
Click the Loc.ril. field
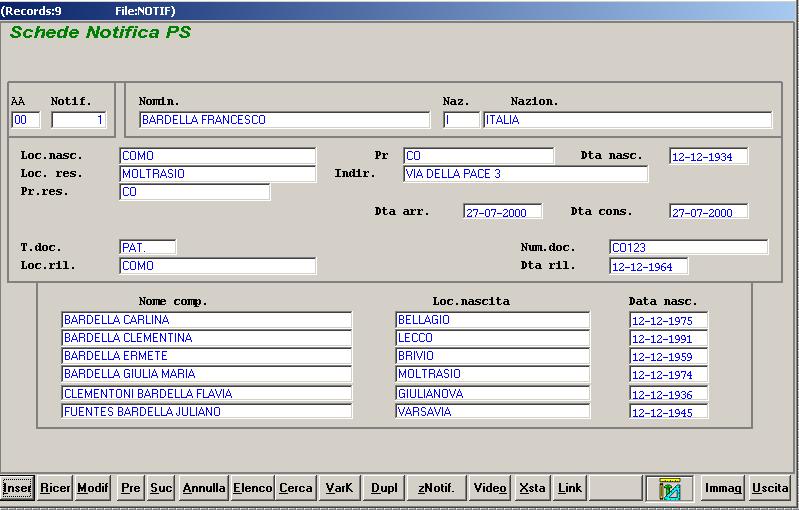pyautogui.click(x=218, y=266)
